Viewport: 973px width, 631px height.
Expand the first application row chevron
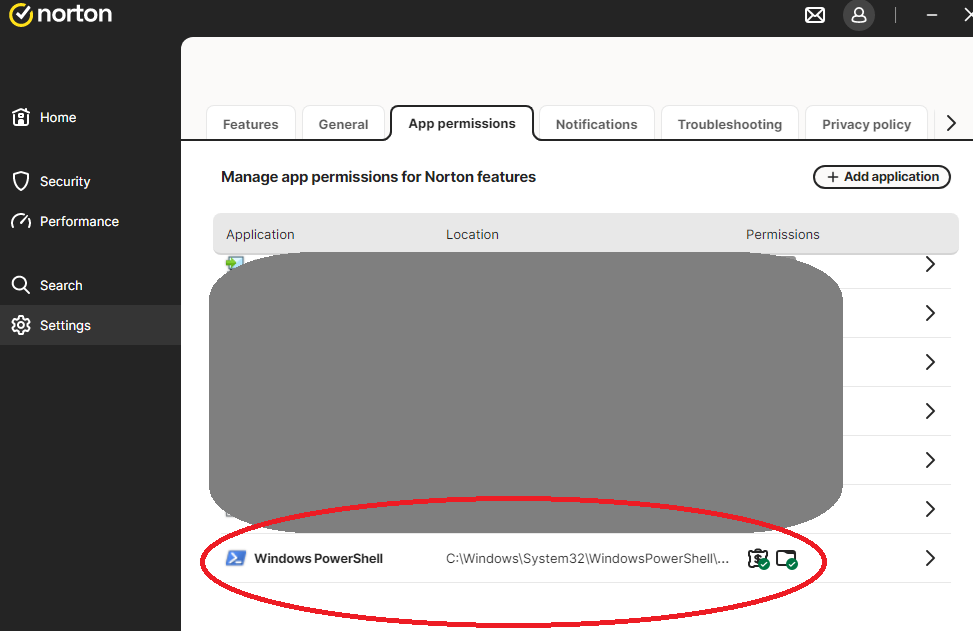click(x=930, y=264)
